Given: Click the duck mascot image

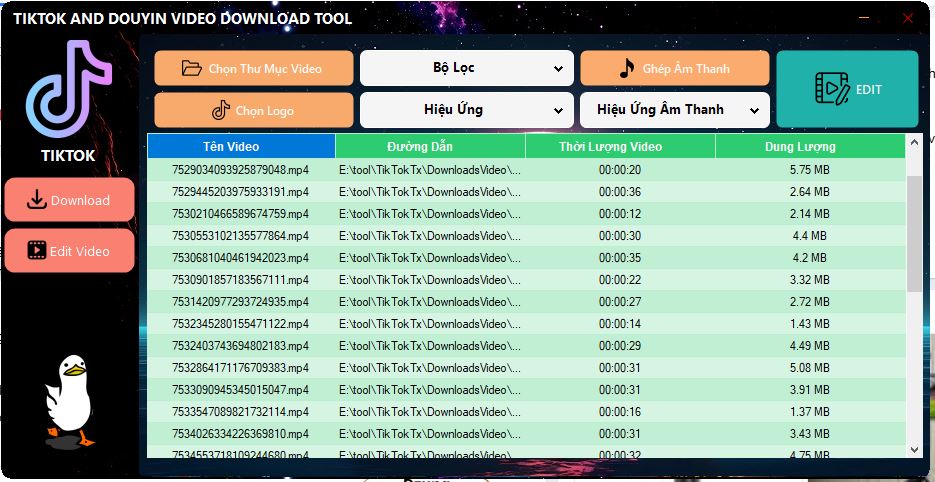Looking at the screenshot, I should (x=68, y=400).
